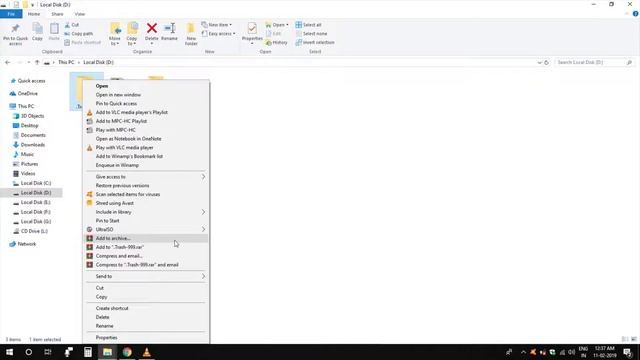The height and width of the screenshot is (360, 640).
Task: Click the Copy ribbon icon
Action: (x=37, y=32)
